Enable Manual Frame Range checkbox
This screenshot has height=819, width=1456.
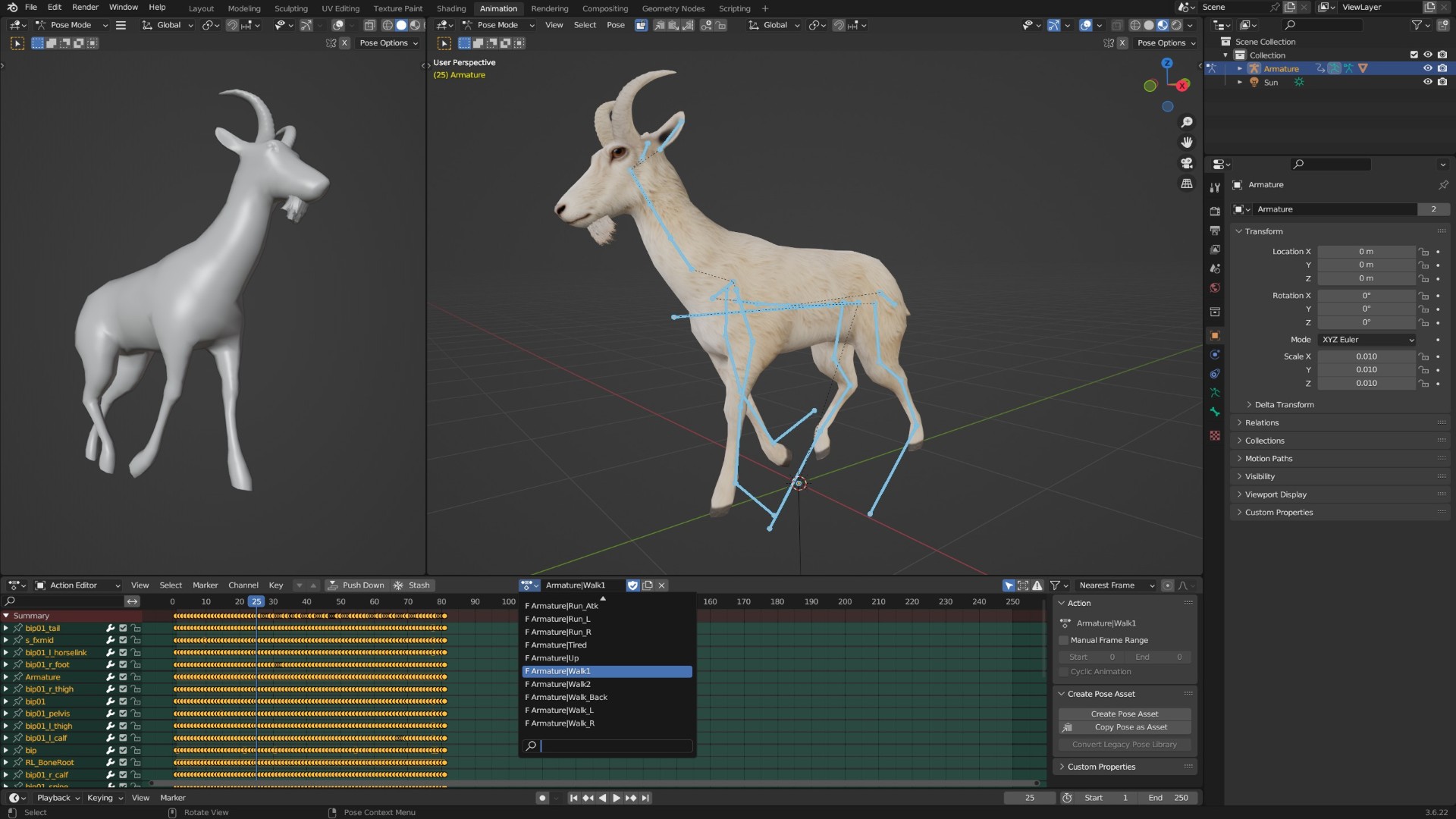[x=1064, y=640]
